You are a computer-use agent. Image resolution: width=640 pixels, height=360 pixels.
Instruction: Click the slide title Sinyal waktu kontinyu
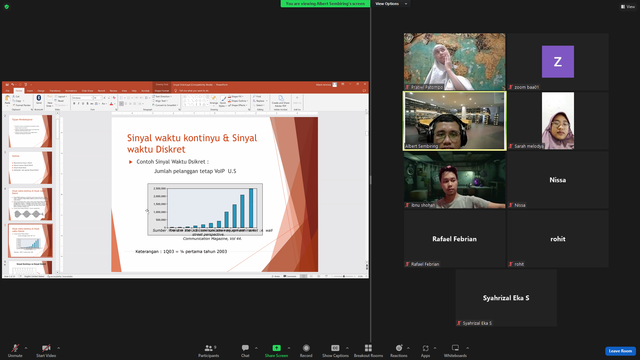192,143
